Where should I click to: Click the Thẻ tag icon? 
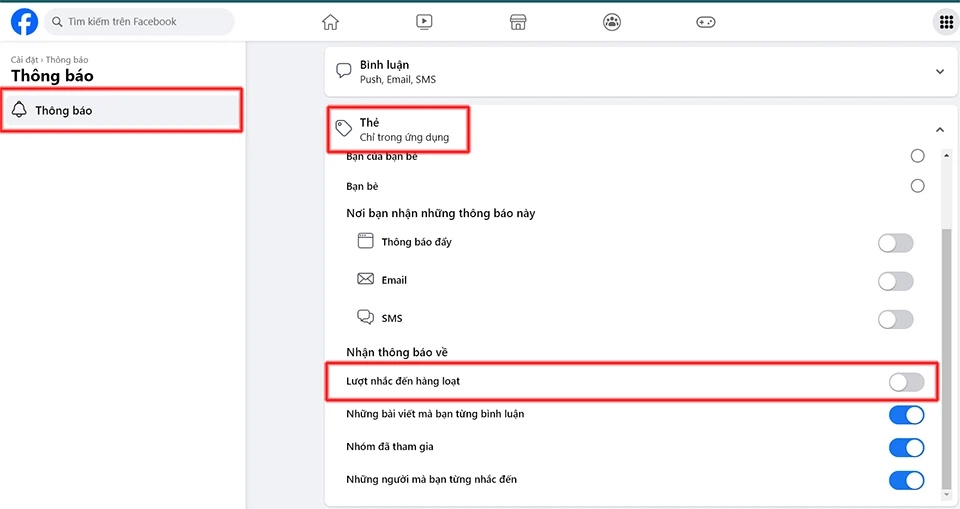[x=343, y=128]
